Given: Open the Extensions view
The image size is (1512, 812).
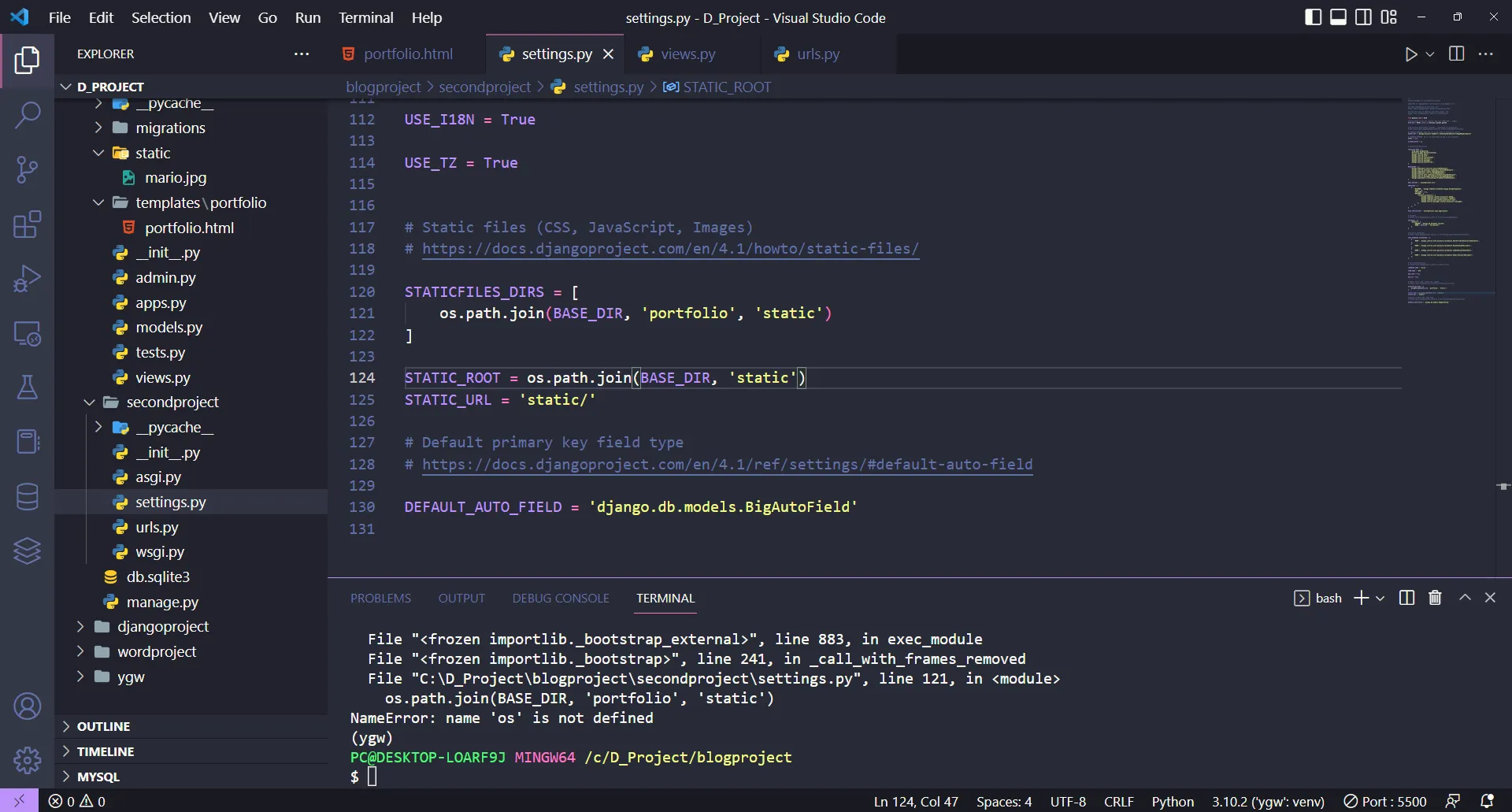Looking at the screenshot, I should [28, 224].
